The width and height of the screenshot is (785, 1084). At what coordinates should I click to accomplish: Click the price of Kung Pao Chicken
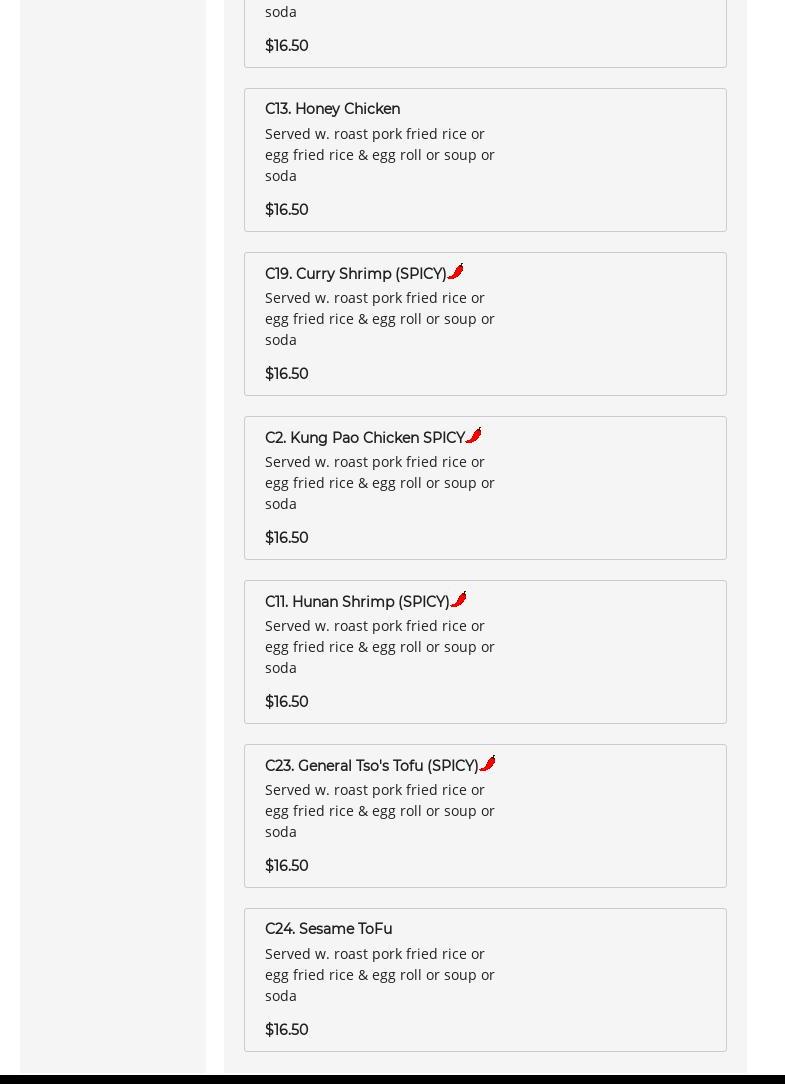pos(287,538)
